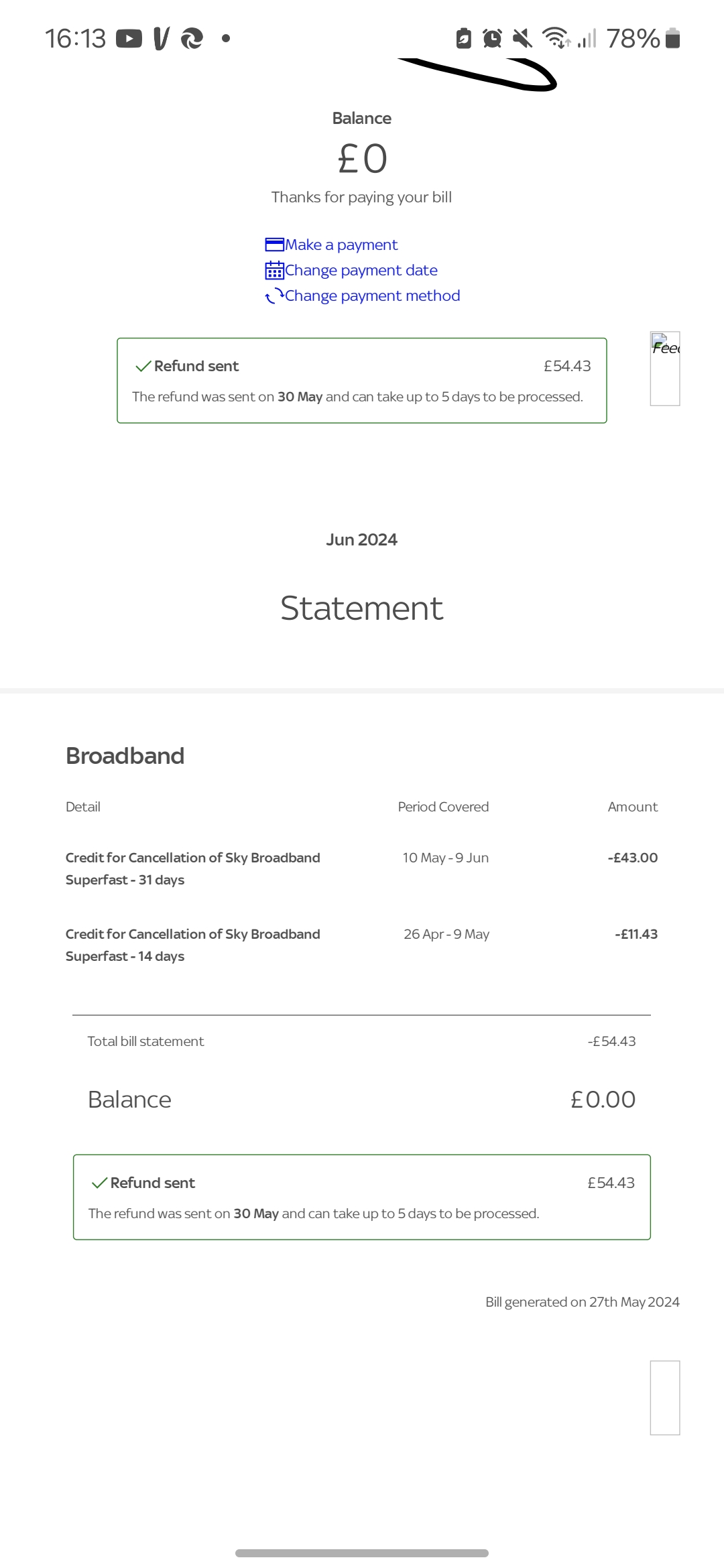Click the green checkmark on lower Refund sent box
The width and height of the screenshot is (724, 1568).
pyautogui.click(x=98, y=1183)
